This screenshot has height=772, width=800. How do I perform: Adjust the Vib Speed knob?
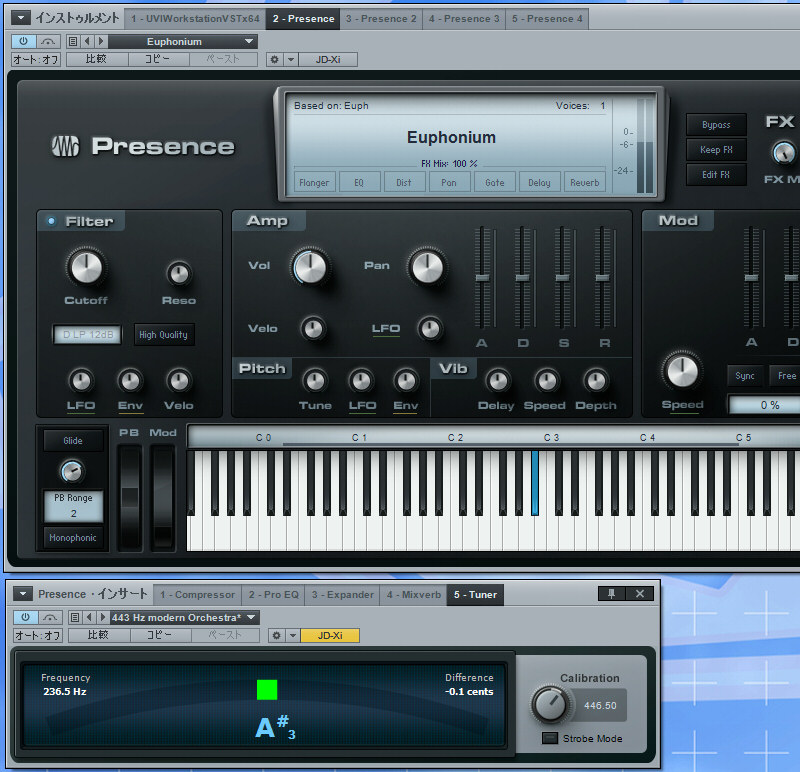(547, 381)
